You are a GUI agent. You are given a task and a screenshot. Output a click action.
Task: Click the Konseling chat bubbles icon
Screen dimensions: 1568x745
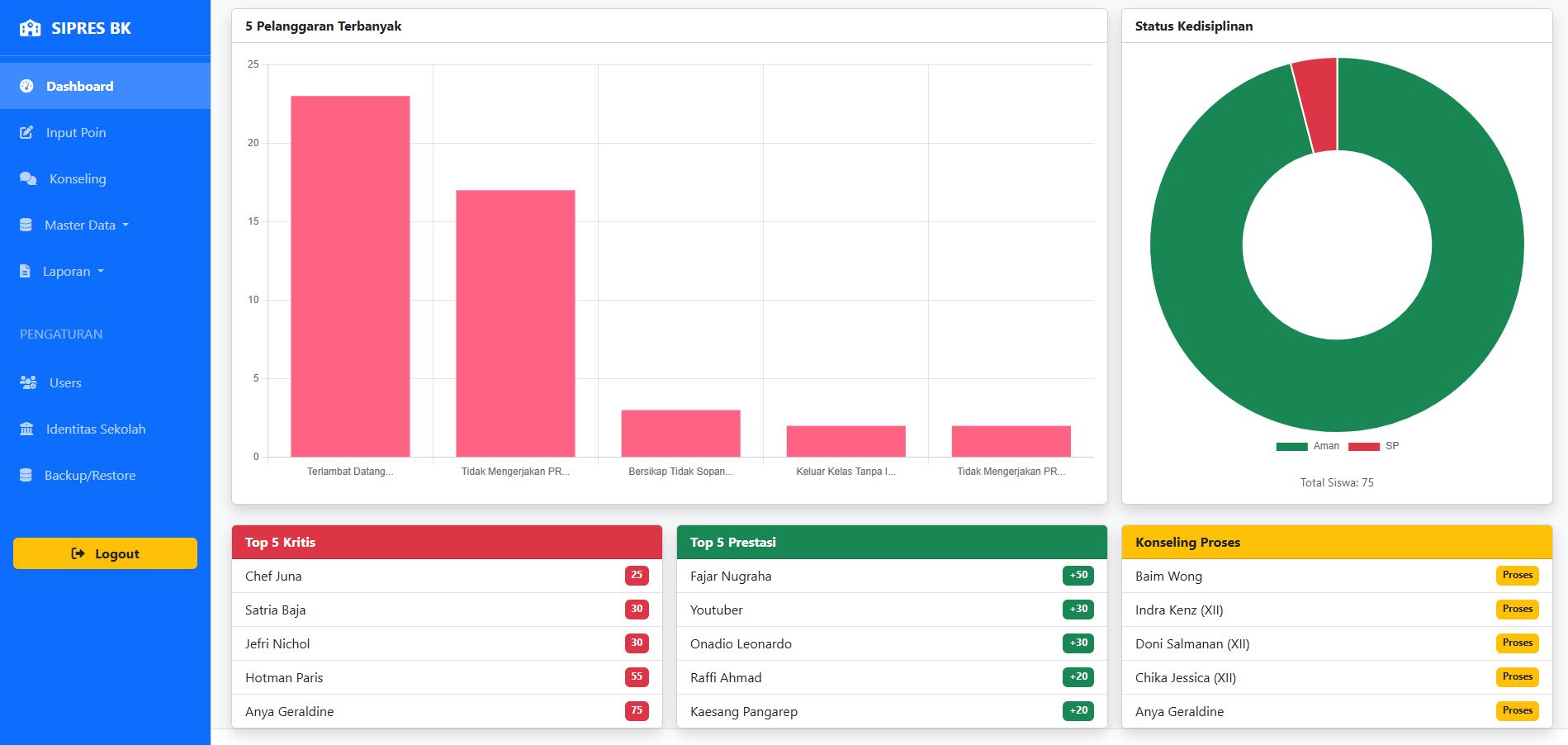pyautogui.click(x=28, y=178)
